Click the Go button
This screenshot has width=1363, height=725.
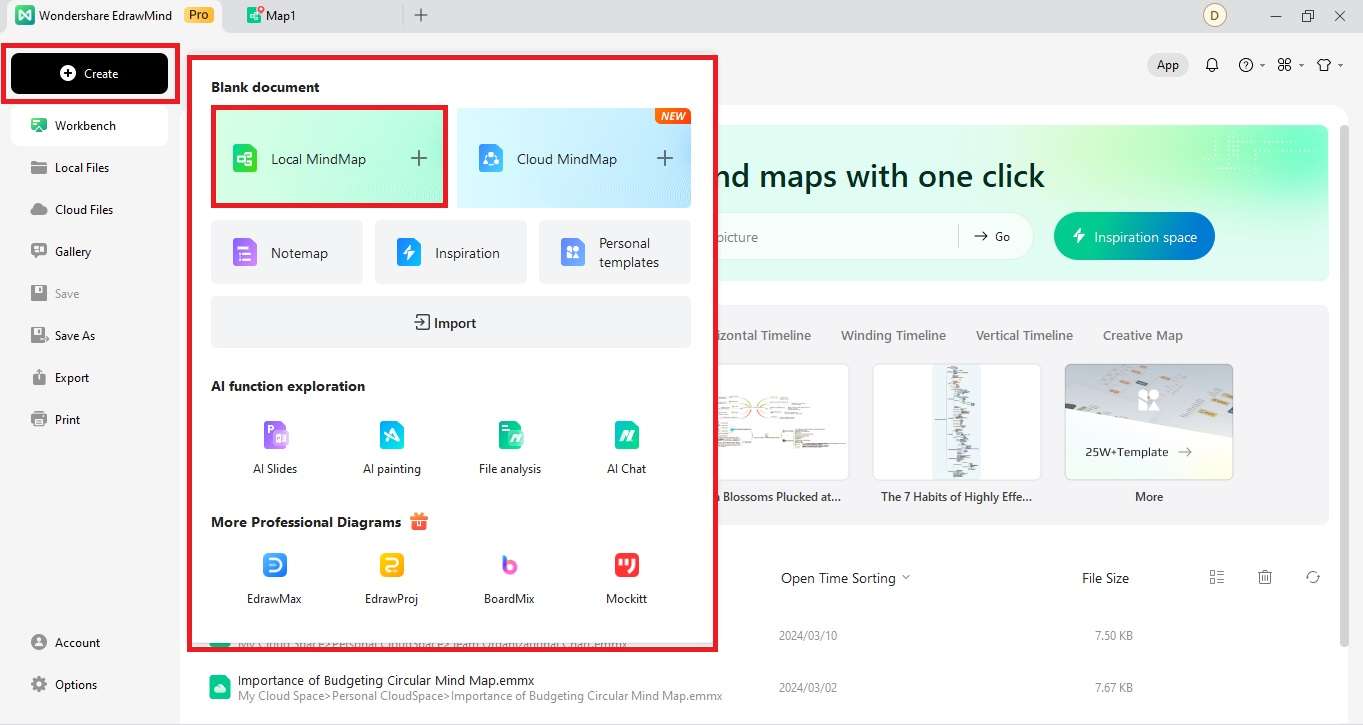tap(993, 237)
